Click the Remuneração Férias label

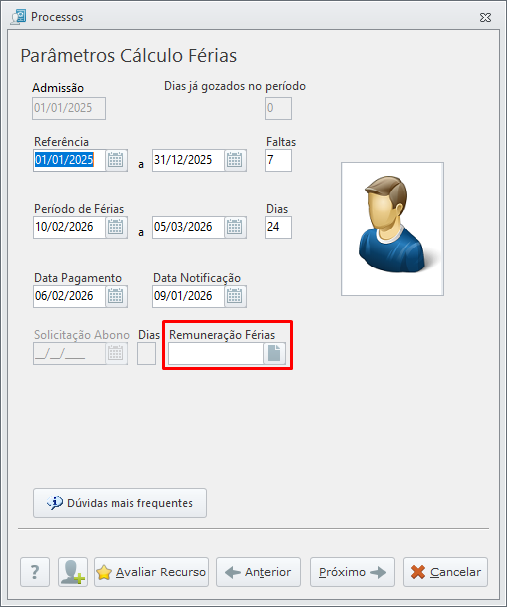click(x=222, y=335)
